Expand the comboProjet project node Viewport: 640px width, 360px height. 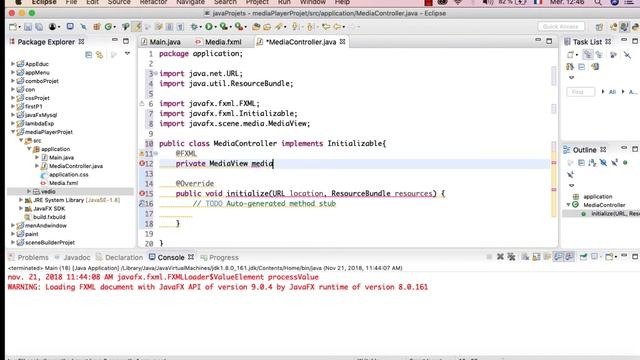[x=12, y=81]
